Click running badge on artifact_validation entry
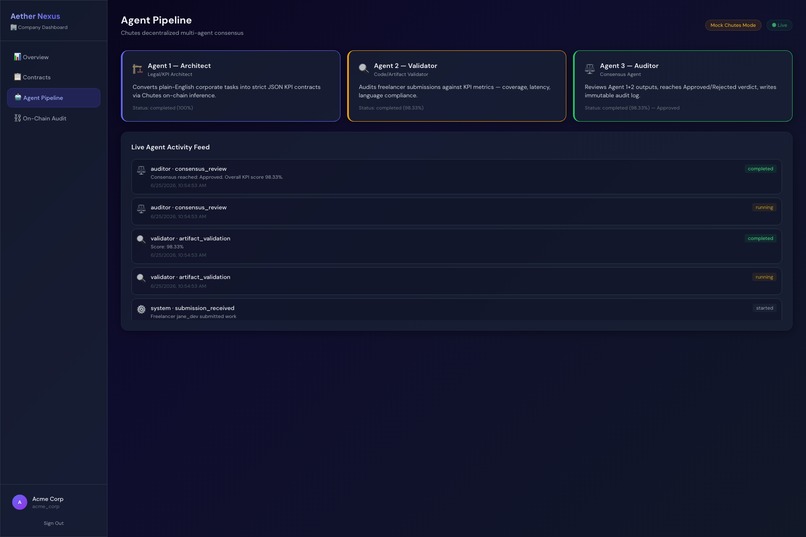 (764, 277)
